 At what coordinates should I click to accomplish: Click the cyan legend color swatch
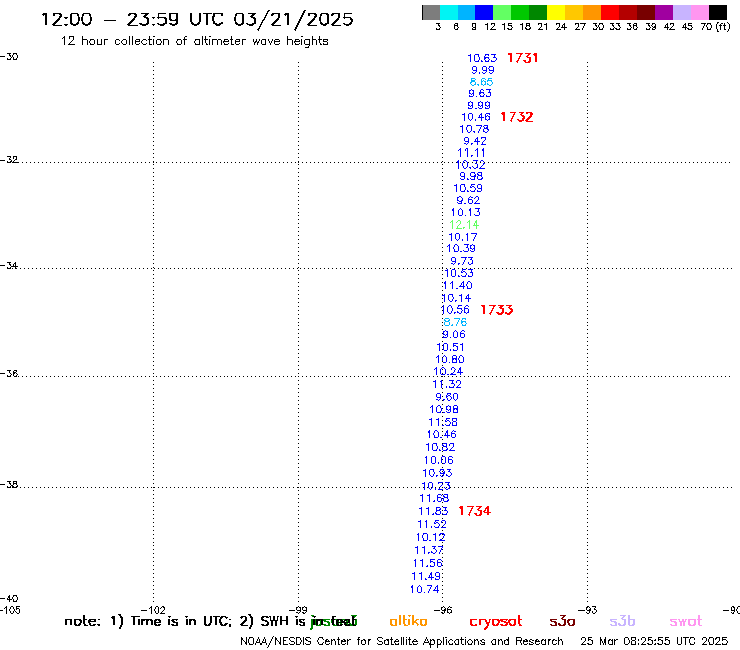pos(449,12)
